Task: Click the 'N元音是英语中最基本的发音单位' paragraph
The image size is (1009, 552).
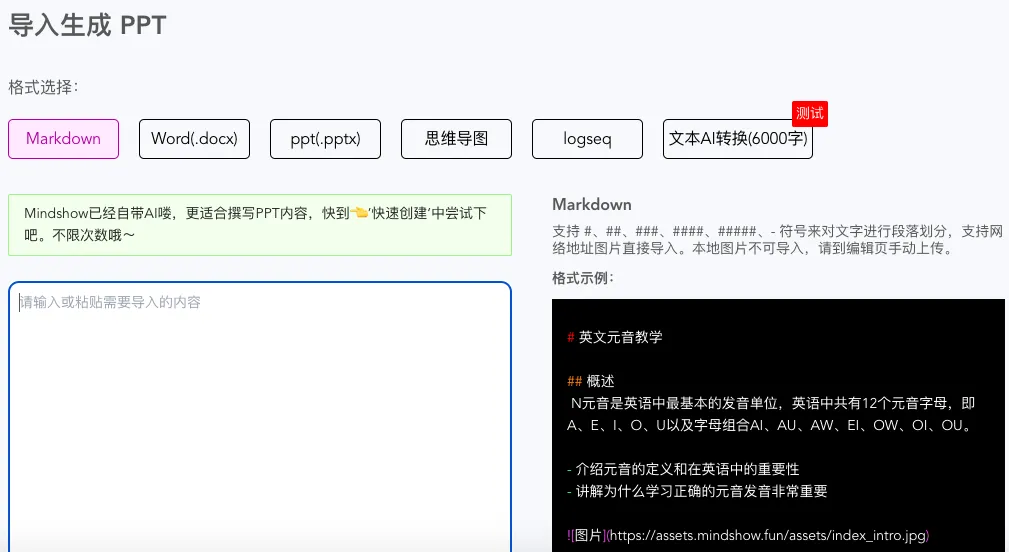Action: tap(771, 414)
